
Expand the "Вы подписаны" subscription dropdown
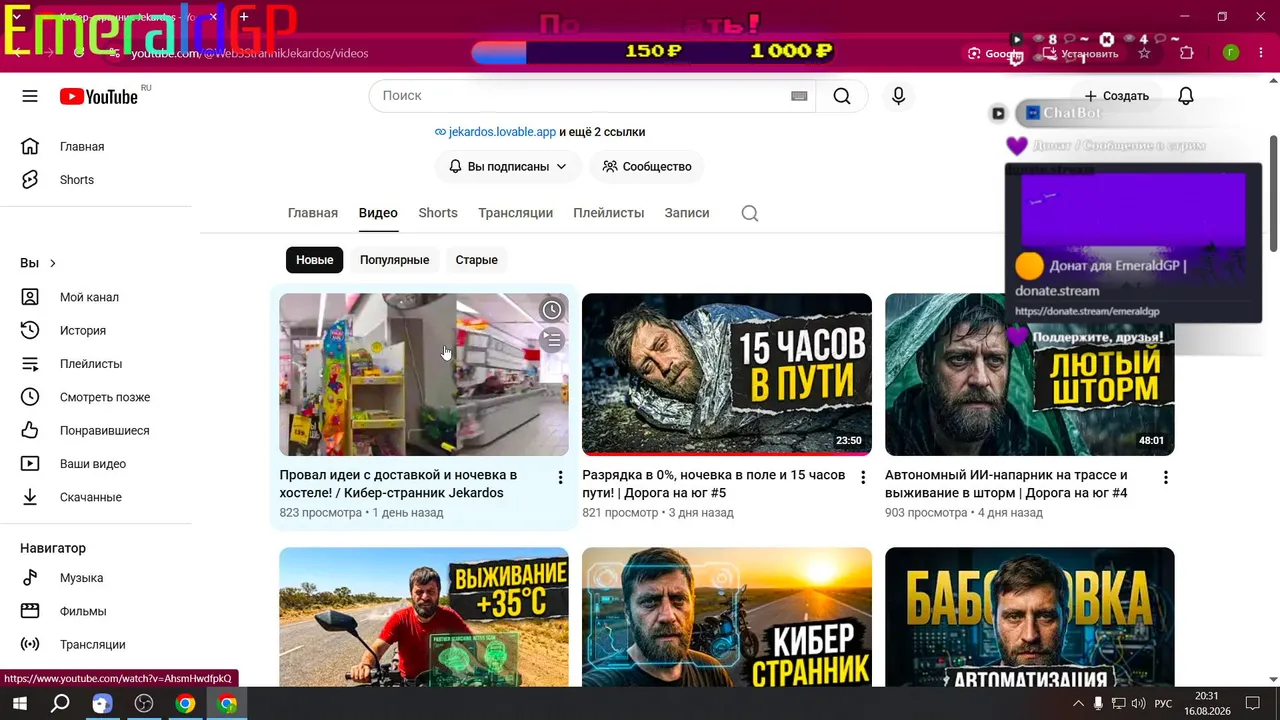coord(508,167)
